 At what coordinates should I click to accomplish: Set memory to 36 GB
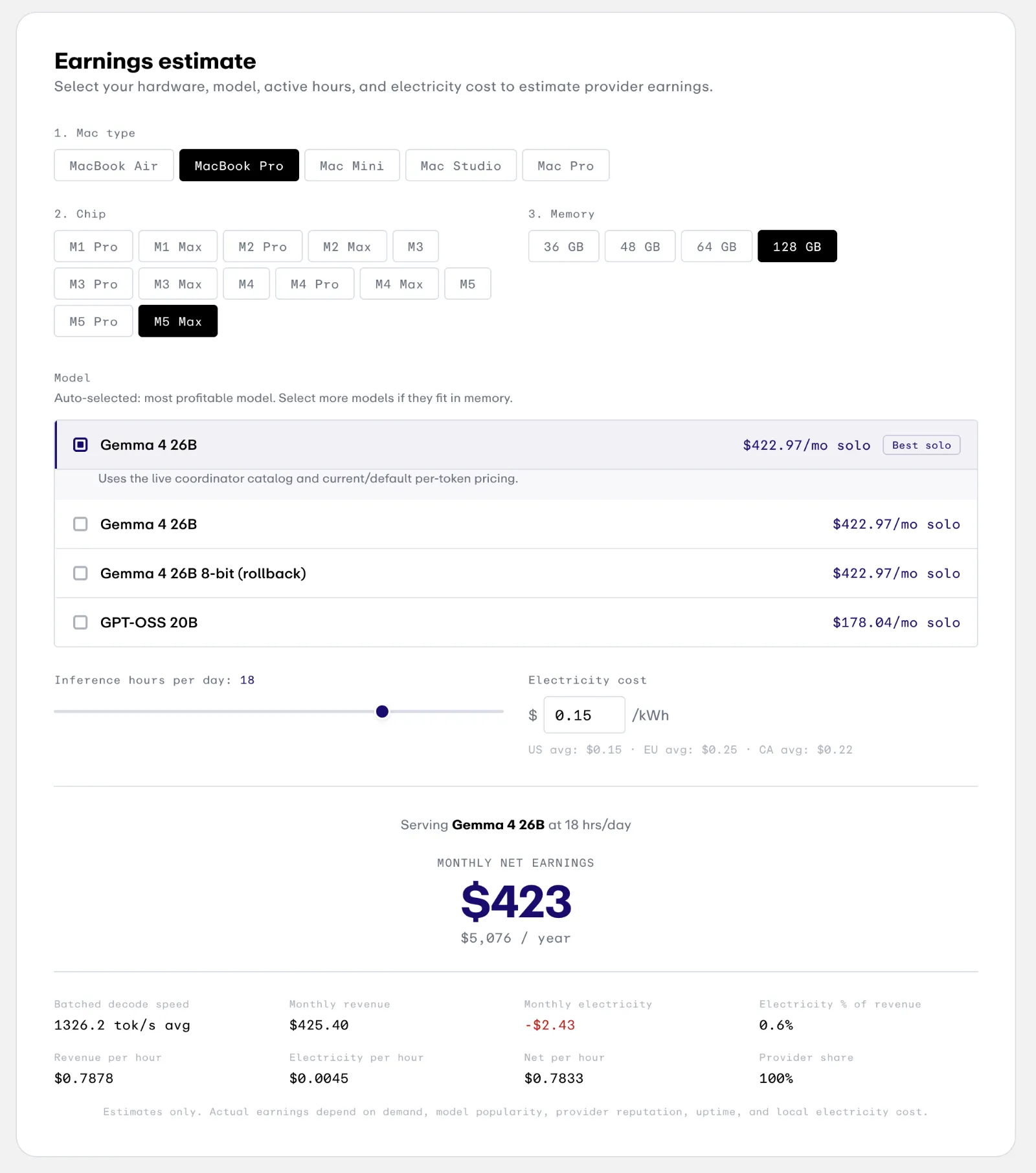click(563, 247)
